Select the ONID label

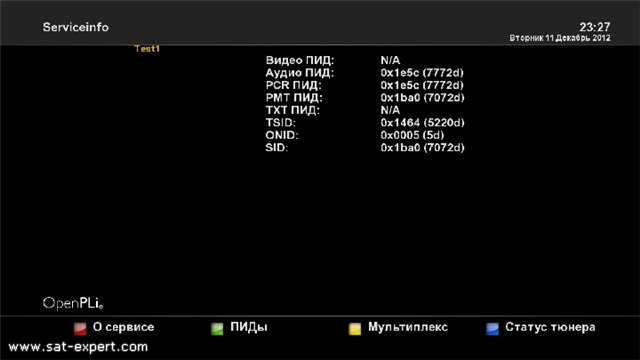282,135
